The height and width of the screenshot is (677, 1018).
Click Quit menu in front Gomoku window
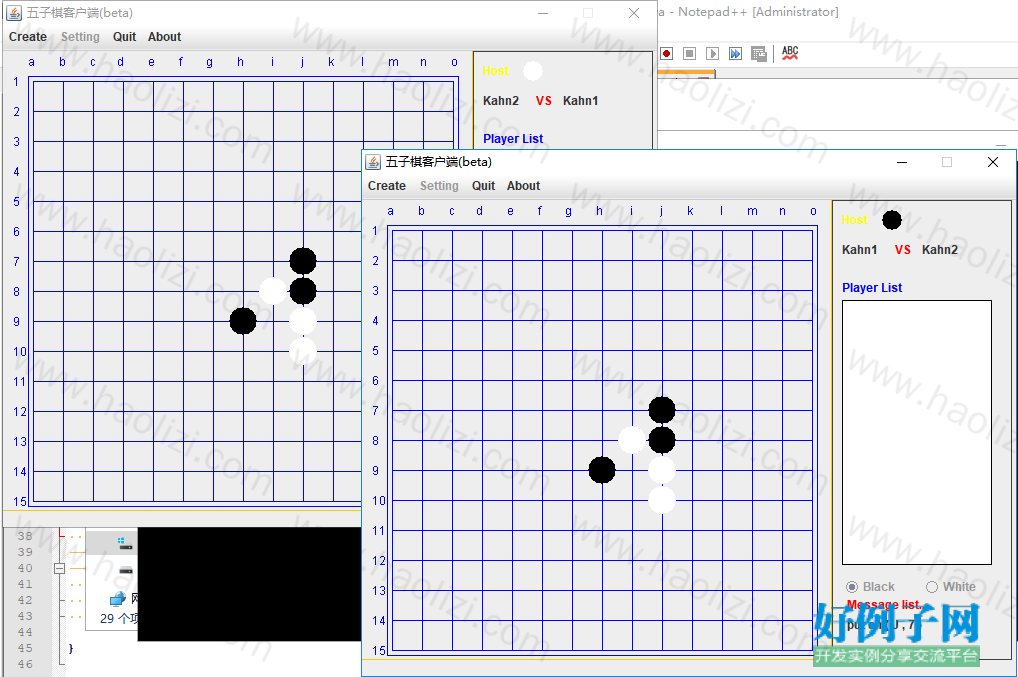click(x=483, y=186)
